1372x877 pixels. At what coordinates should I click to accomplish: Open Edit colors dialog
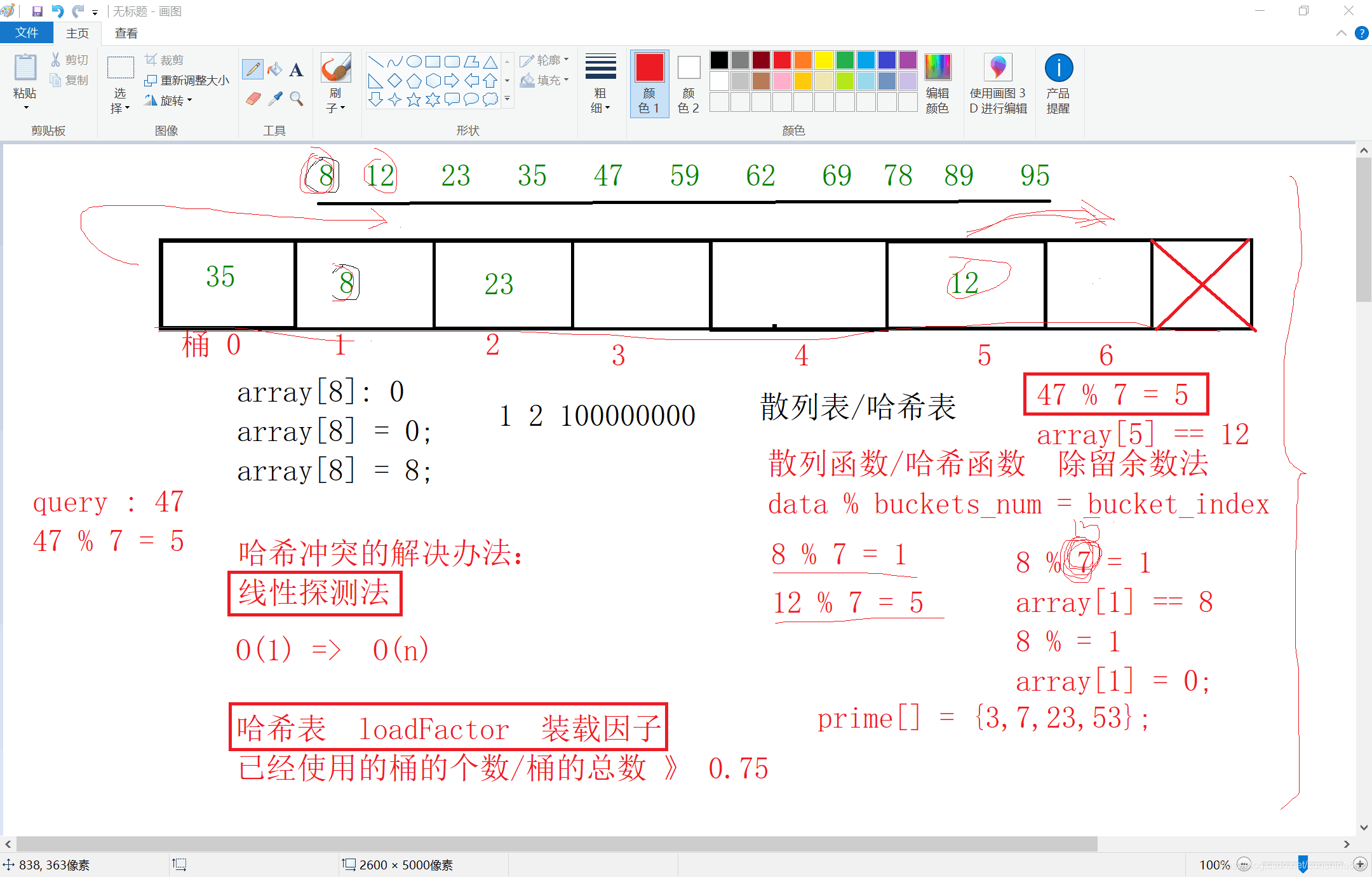(938, 83)
